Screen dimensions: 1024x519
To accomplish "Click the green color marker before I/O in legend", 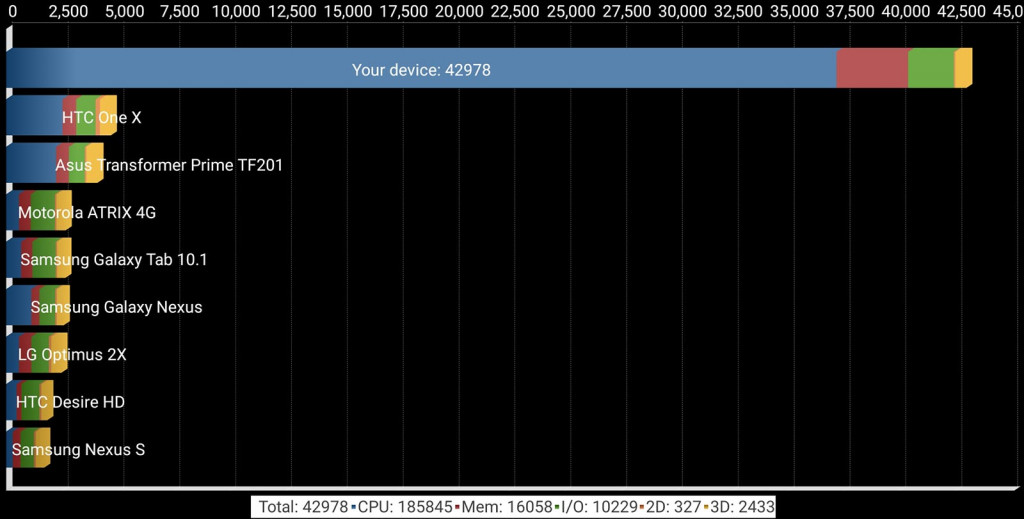I will coord(556,507).
